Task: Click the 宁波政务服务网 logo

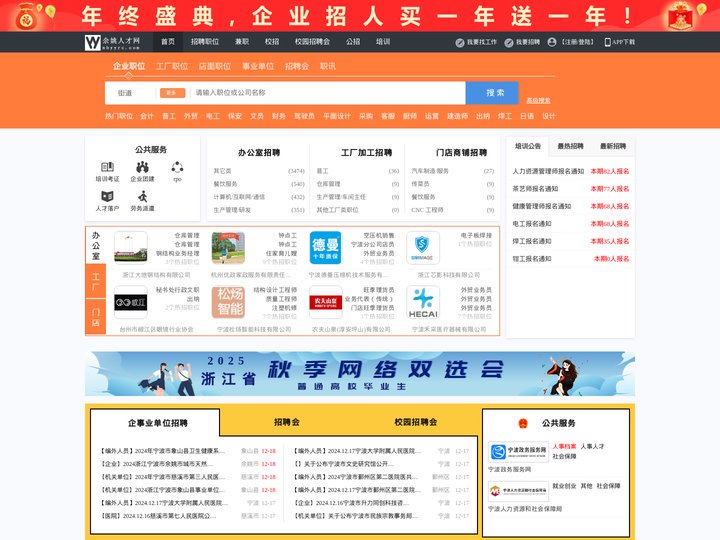Action: pyautogui.click(x=518, y=451)
